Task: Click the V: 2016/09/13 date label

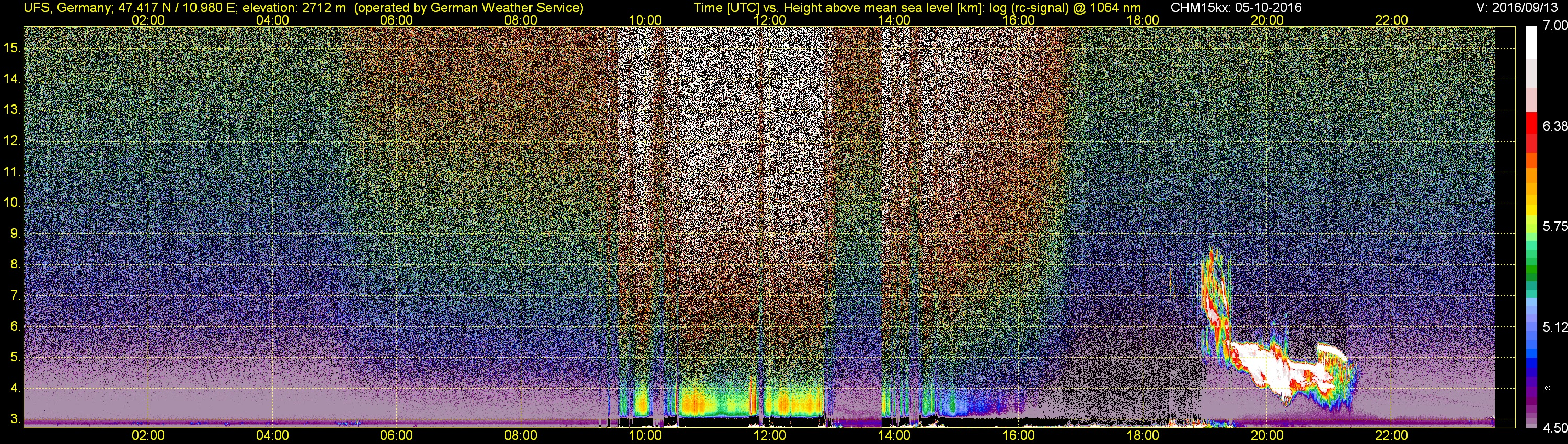Action: tap(1516, 7)
